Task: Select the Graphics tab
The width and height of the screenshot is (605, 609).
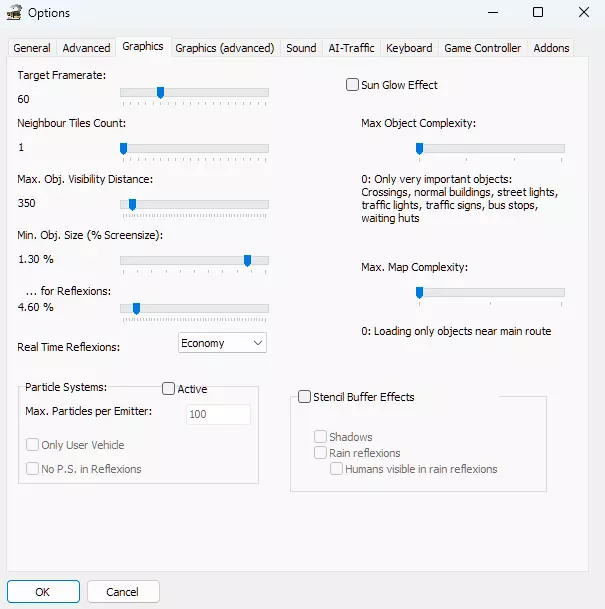Action: pos(143,47)
